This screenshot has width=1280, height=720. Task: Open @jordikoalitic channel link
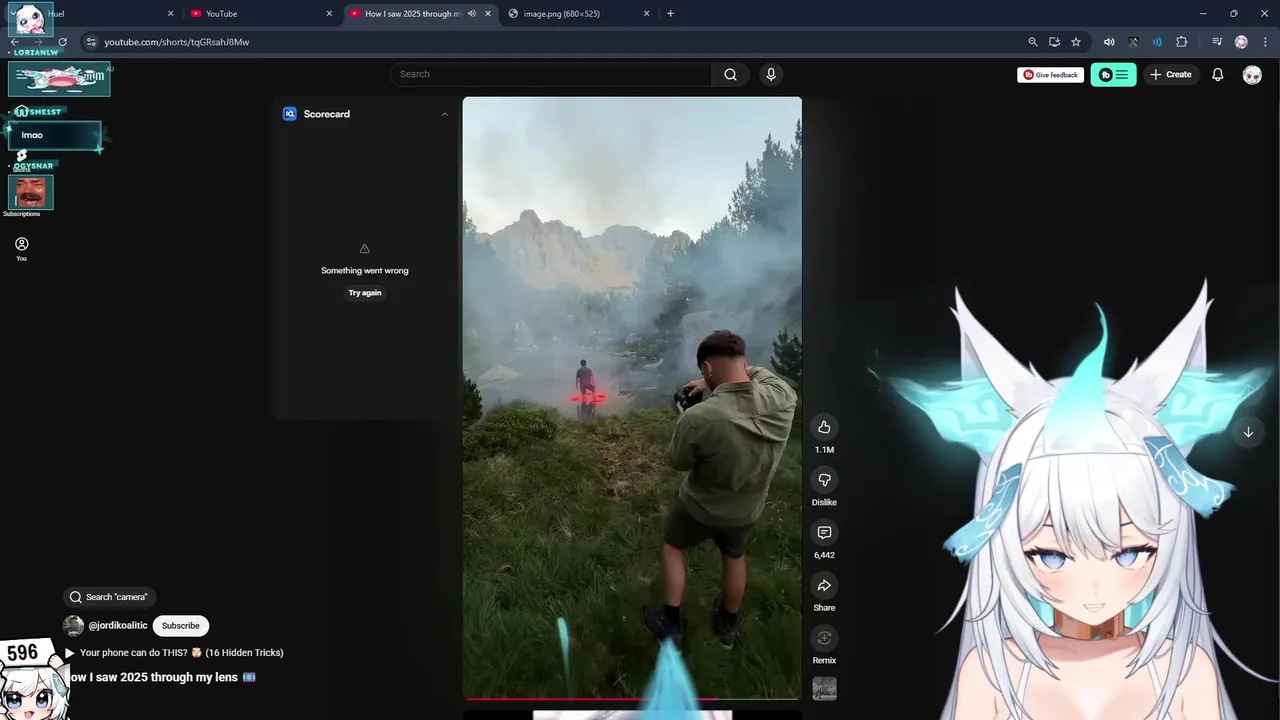pyautogui.click(x=118, y=626)
